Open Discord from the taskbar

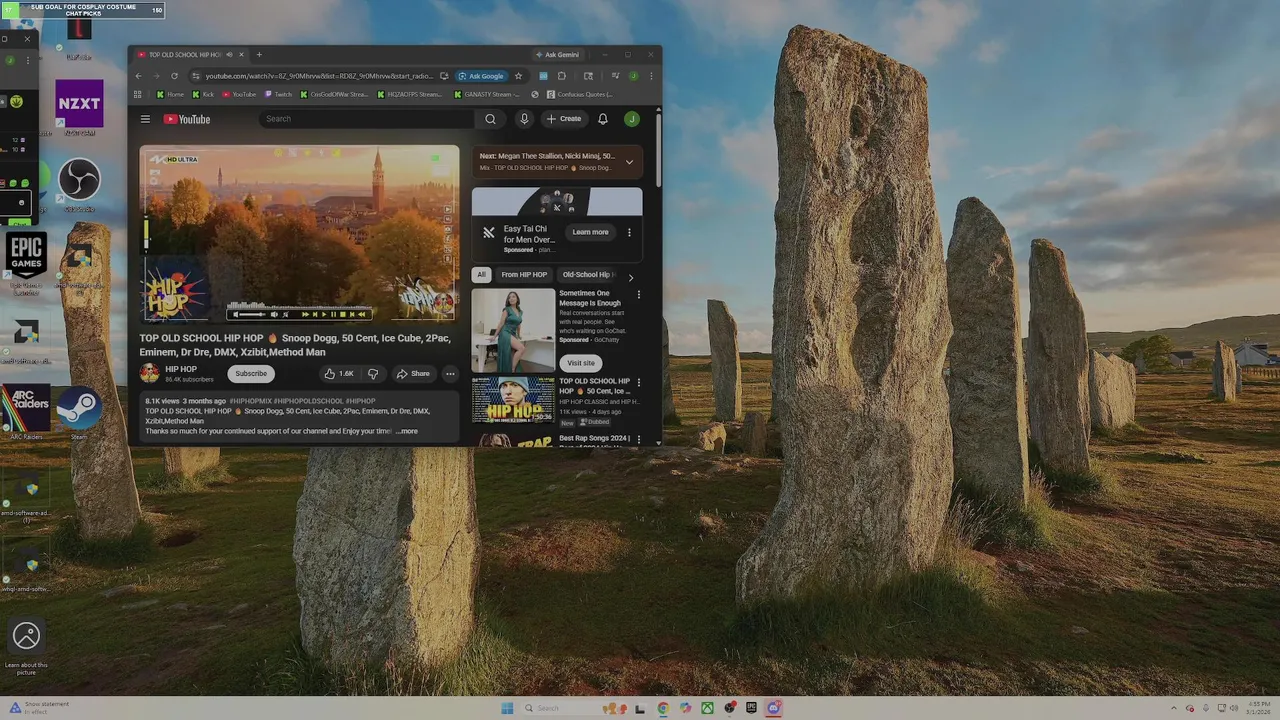click(773, 708)
